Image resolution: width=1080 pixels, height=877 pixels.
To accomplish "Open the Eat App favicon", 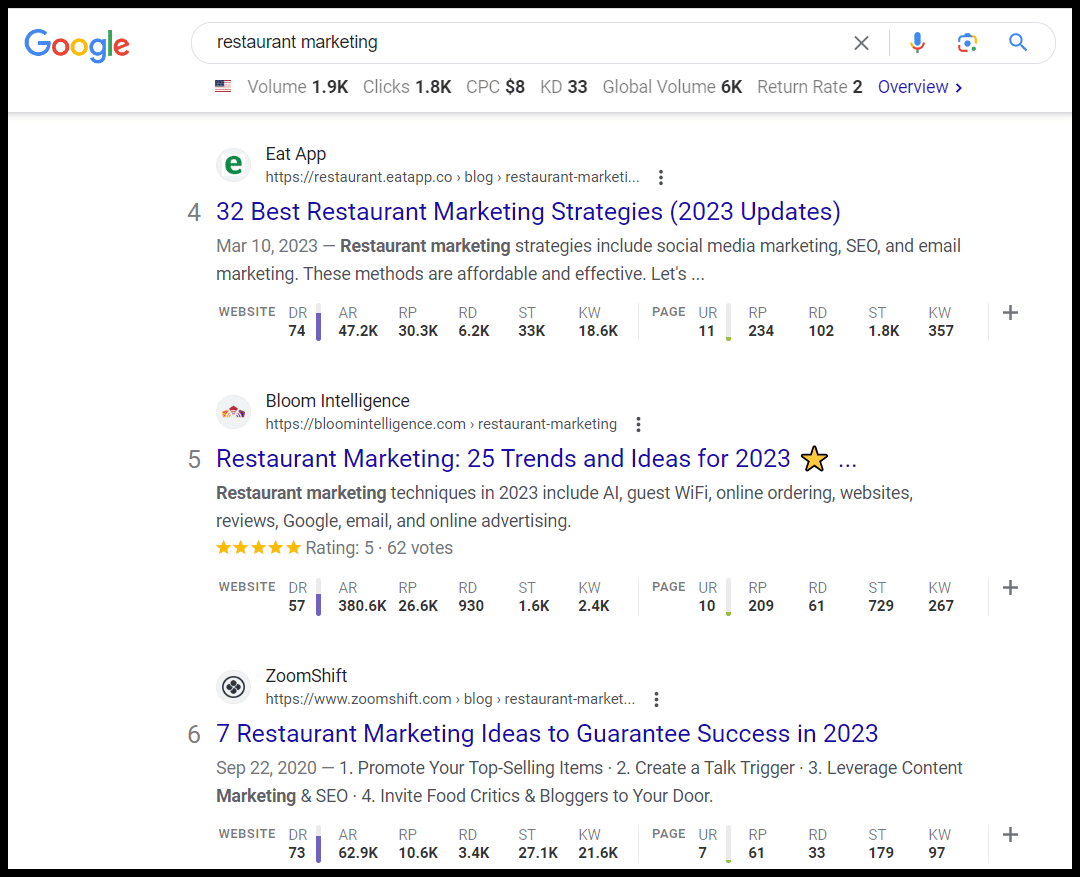I will tap(233, 165).
